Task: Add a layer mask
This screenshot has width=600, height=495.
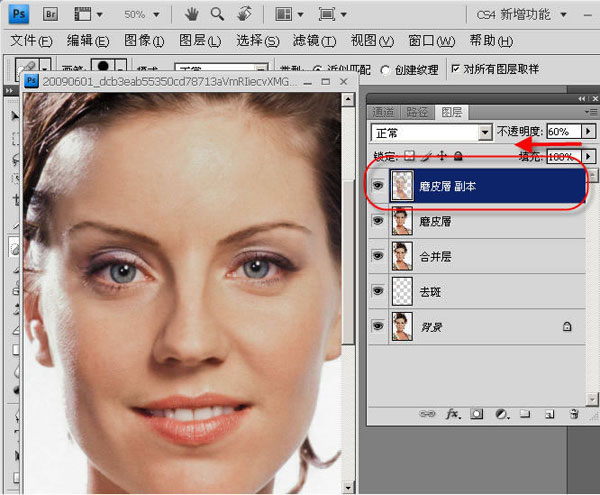Action: 476,413
